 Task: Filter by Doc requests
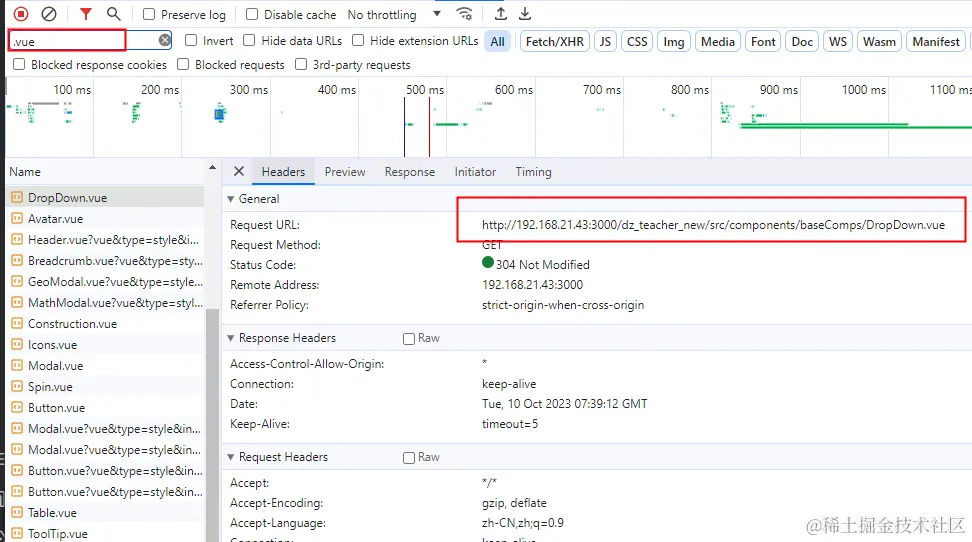802,42
